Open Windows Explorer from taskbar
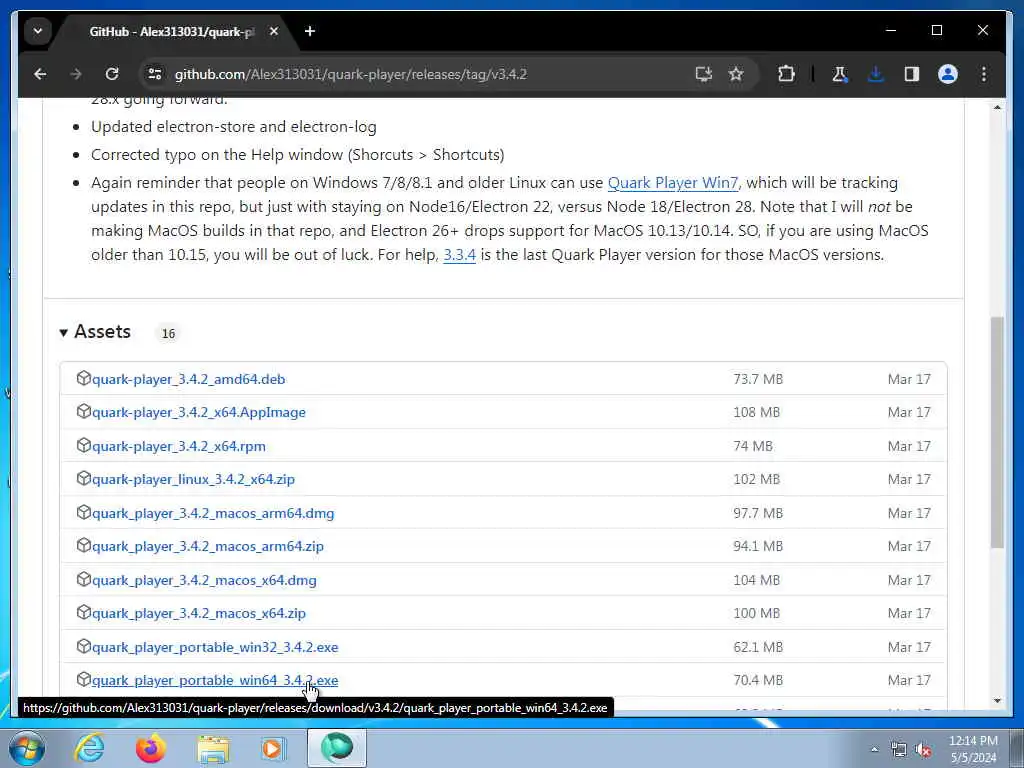Viewport: 1024px width, 768px height. pyautogui.click(x=213, y=748)
